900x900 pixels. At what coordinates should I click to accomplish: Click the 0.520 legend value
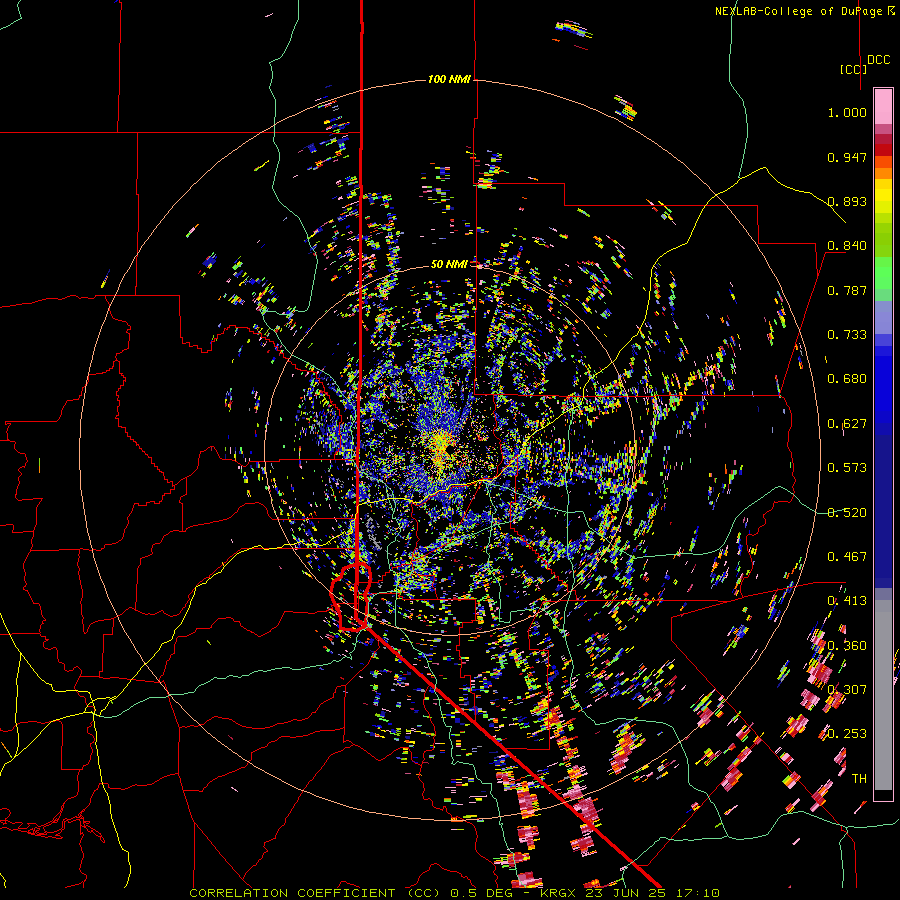847,513
